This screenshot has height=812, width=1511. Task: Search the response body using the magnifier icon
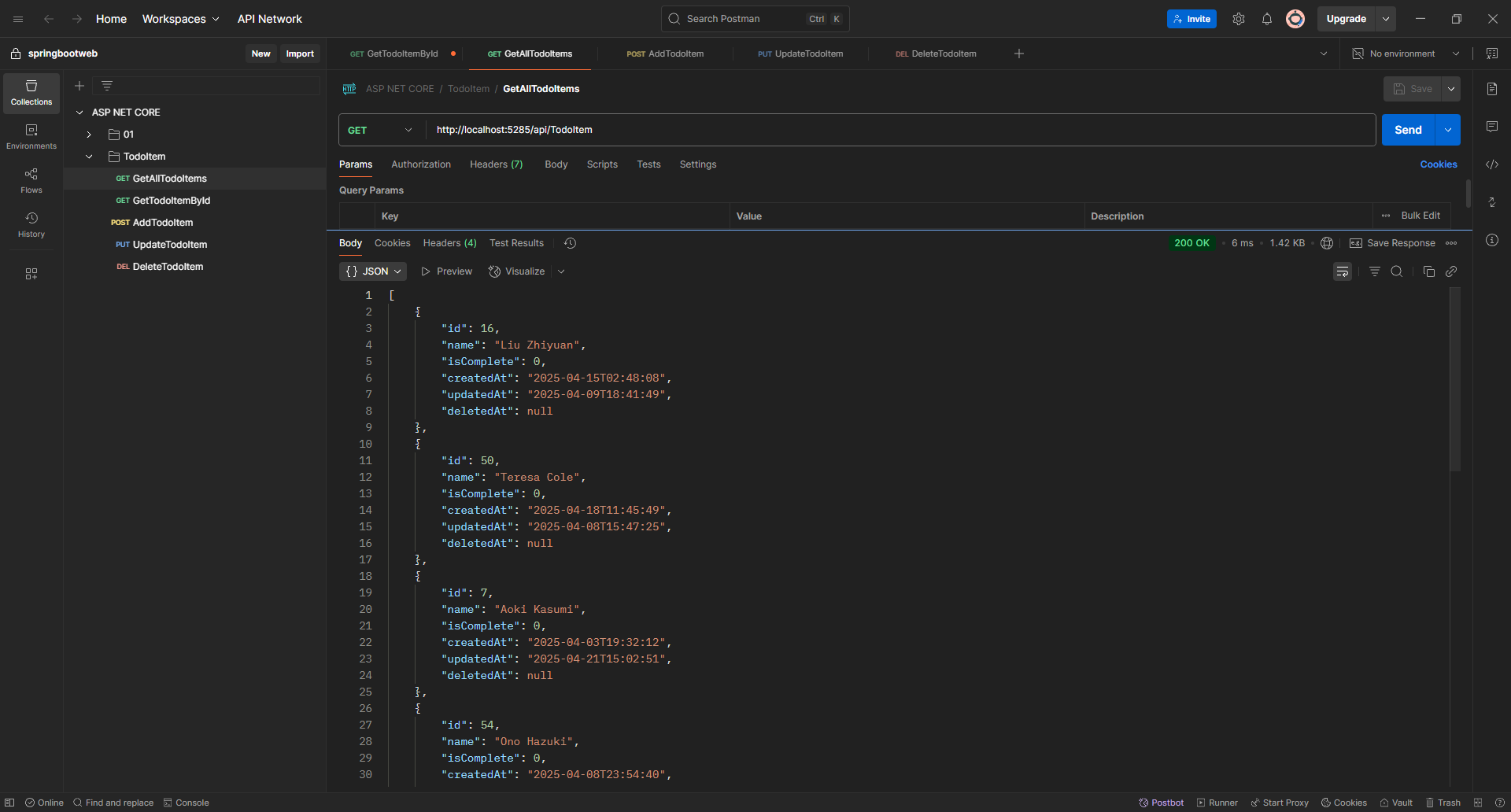coord(1396,271)
